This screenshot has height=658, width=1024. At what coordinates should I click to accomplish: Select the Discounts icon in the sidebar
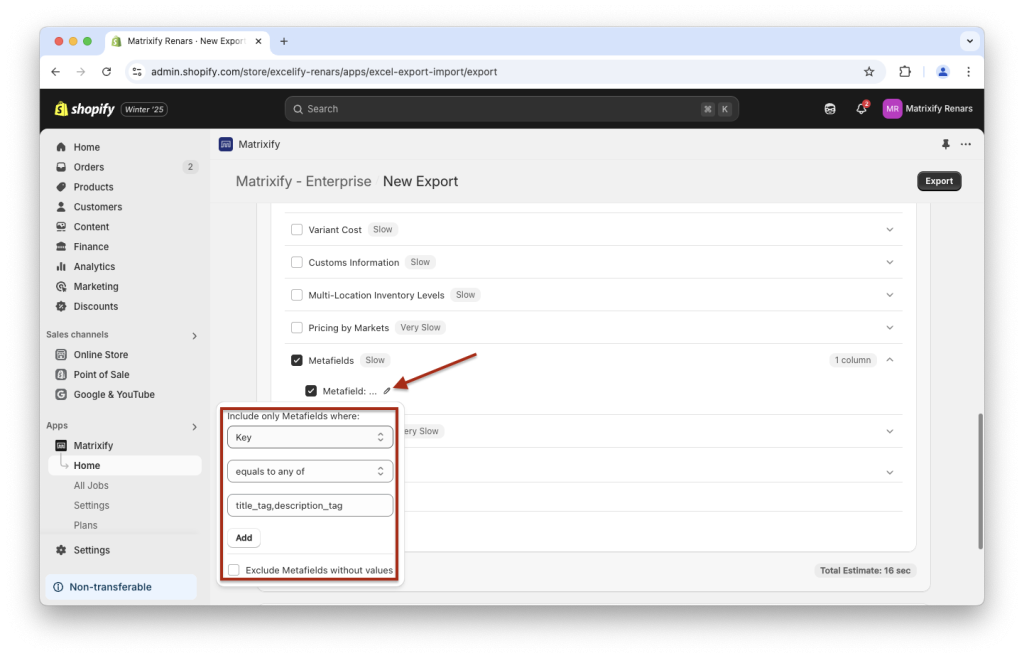pos(63,306)
